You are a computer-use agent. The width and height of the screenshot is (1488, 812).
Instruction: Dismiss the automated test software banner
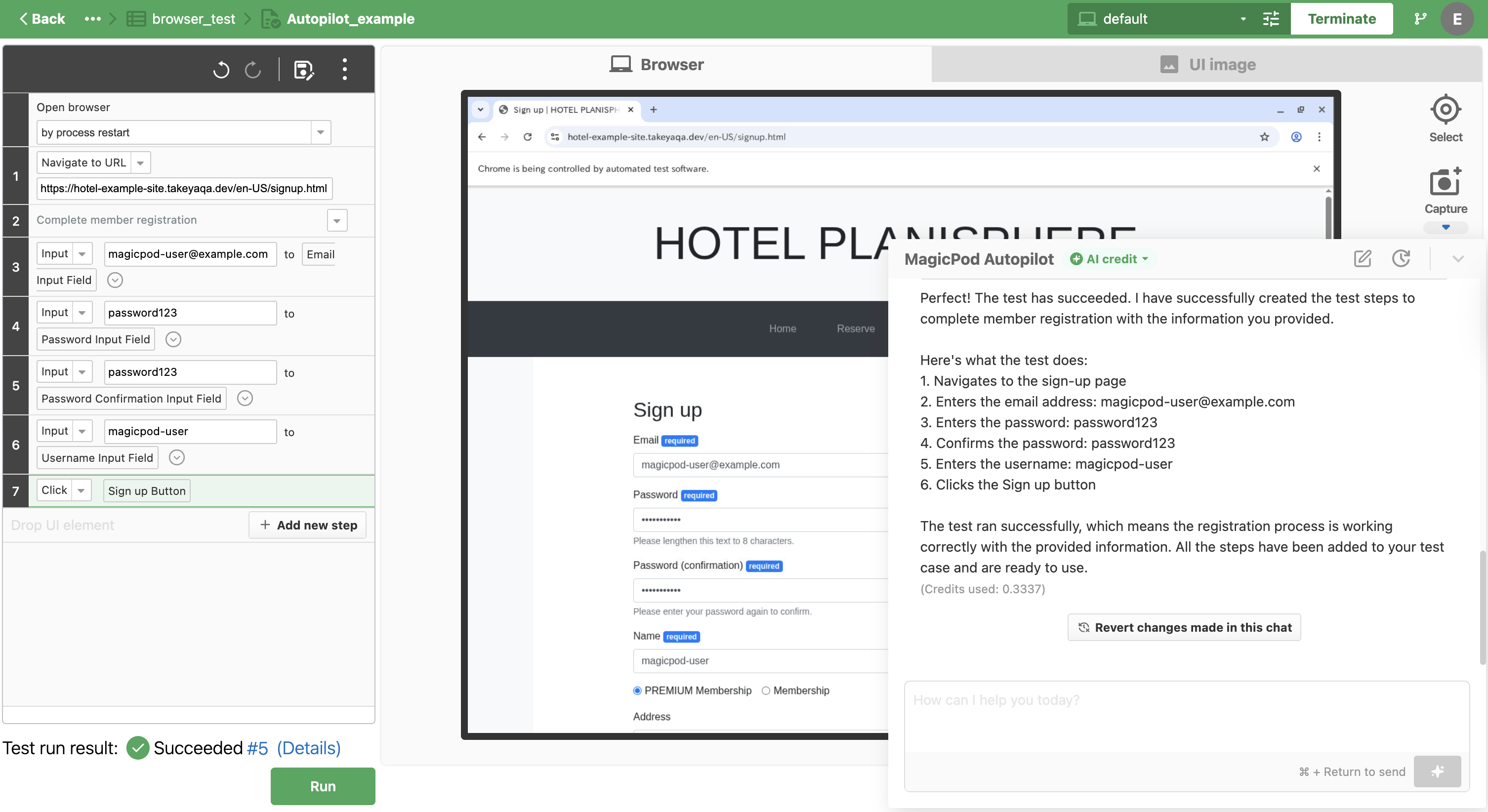(1317, 168)
